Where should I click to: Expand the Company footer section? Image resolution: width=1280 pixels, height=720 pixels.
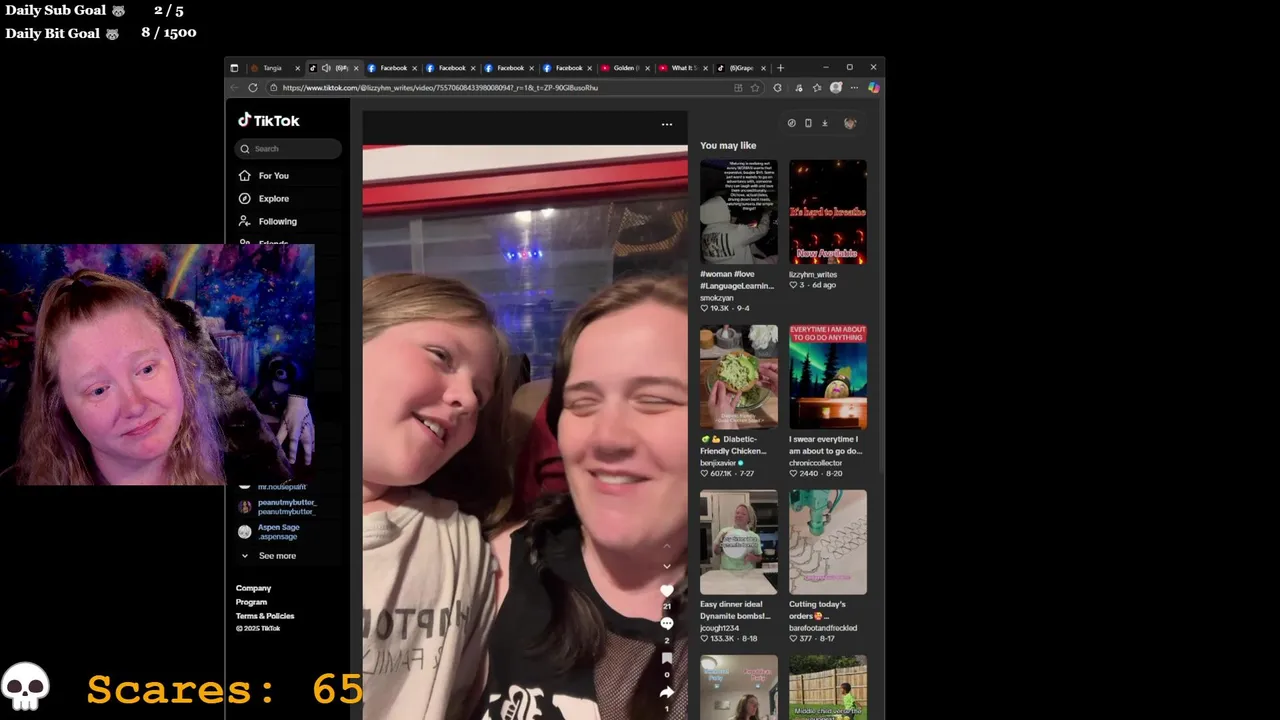pyautogui.click(x=253, y=588)
